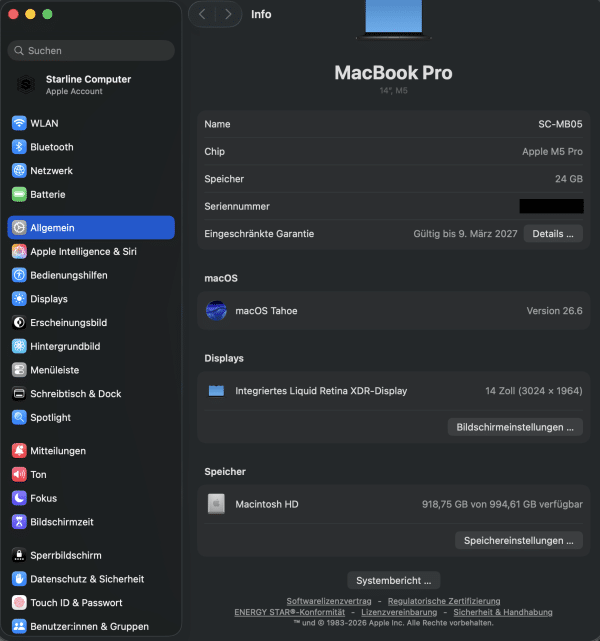This screenshot has width=600, height=641.
Task: Click the integrated display monitor icon
Action: point(216,391)
